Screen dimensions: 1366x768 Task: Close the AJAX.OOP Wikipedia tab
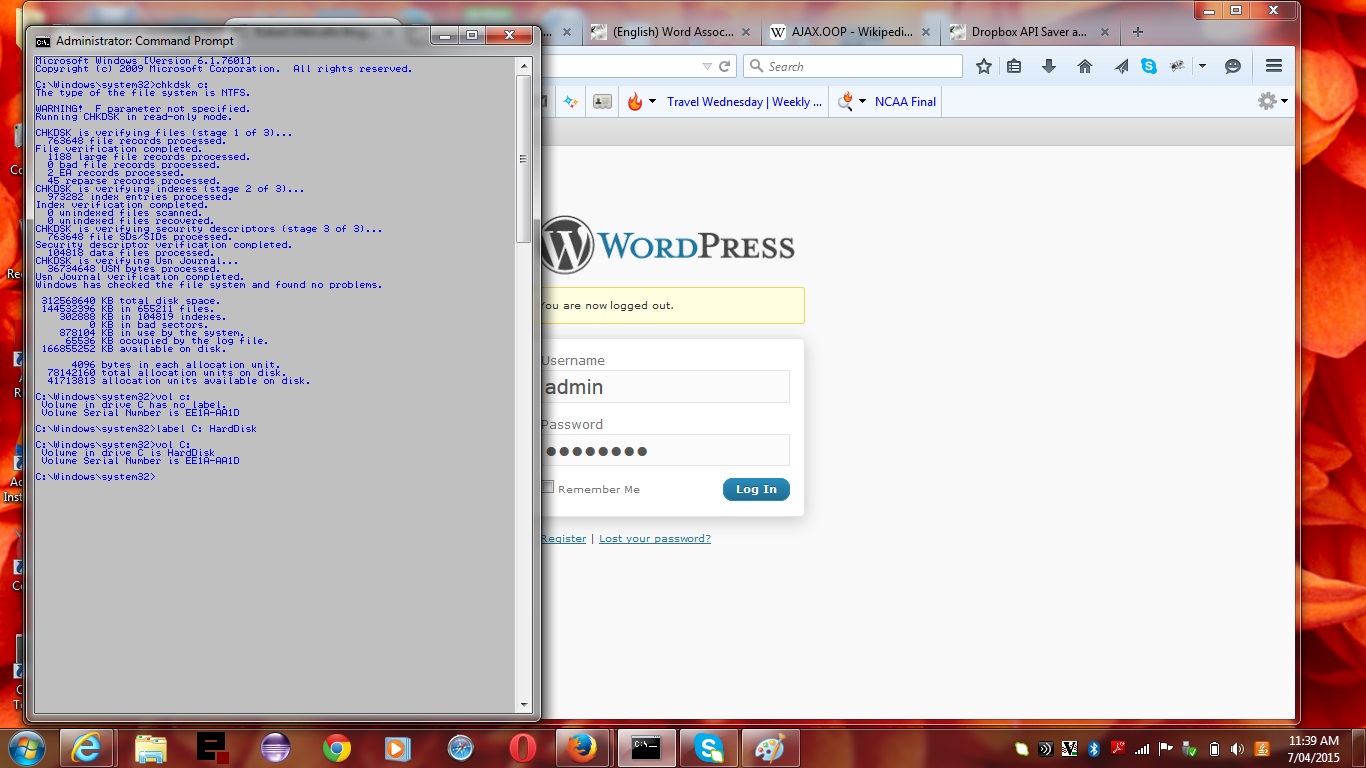[925, 32]
